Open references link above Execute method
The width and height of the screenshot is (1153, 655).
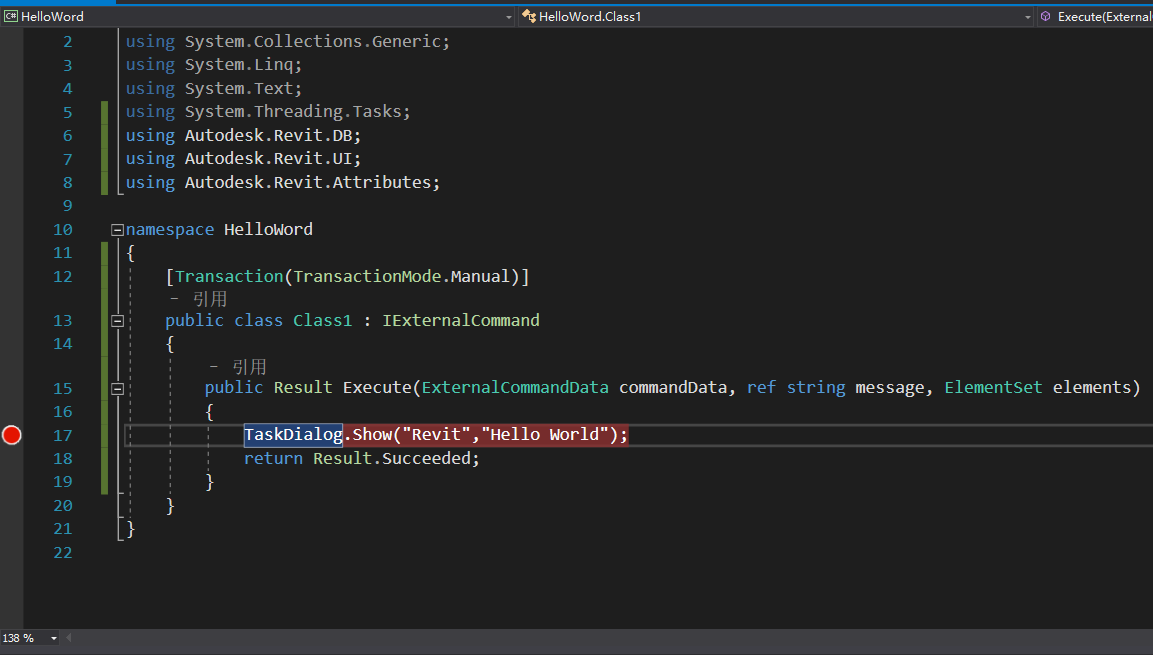coord(239,366)
